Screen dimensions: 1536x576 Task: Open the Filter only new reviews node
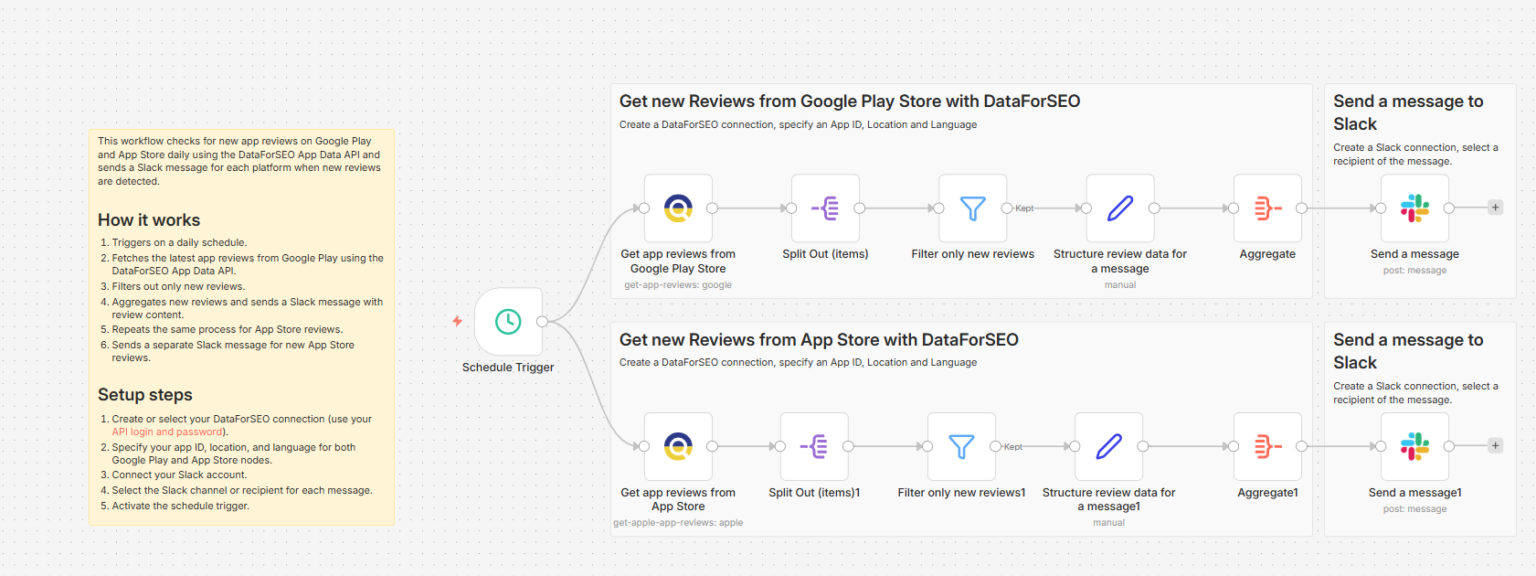tap(973, 208)
